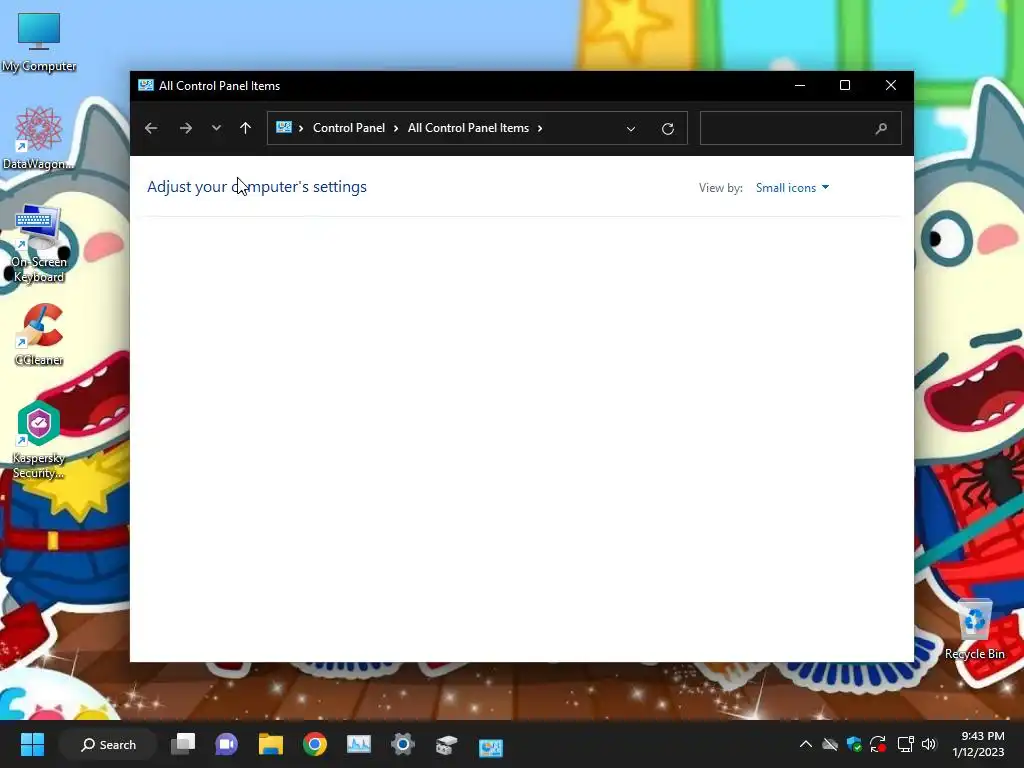The image size is (1024, 768).
Task: Launch Google Chrome from taskbar
Action: pos(315,744)
